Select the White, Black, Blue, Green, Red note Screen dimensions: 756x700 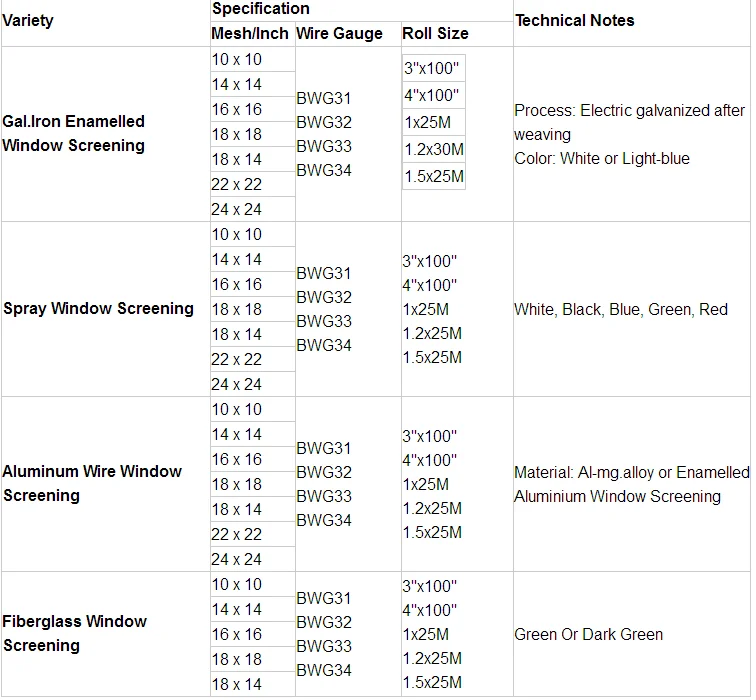click(621, 309)
